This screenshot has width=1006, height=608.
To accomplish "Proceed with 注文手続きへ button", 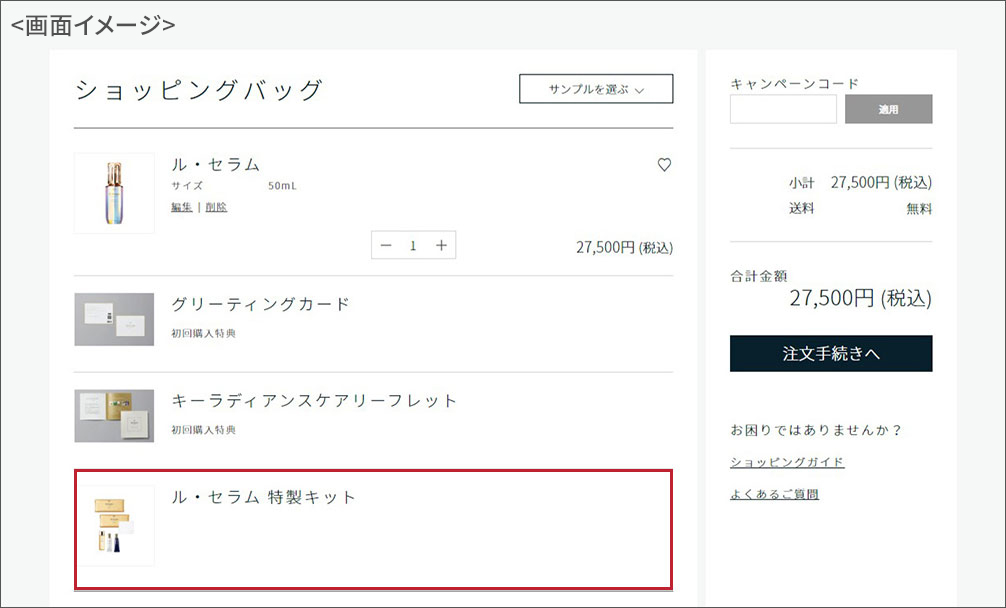I will tap(831, 353).
